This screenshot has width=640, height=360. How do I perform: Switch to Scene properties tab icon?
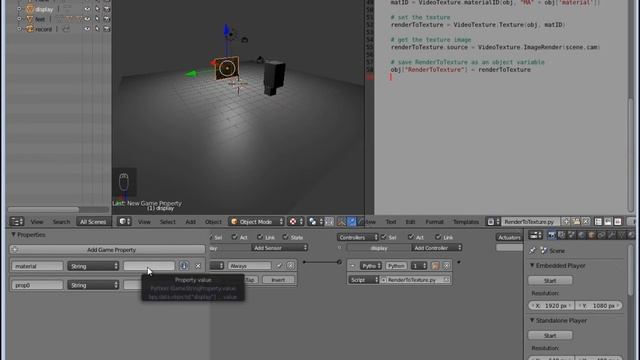(571, 235)
